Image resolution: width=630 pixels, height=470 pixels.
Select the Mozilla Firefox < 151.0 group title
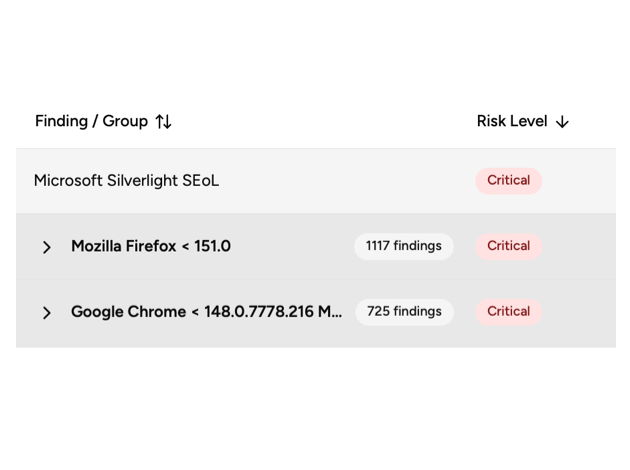click(151, 246)
